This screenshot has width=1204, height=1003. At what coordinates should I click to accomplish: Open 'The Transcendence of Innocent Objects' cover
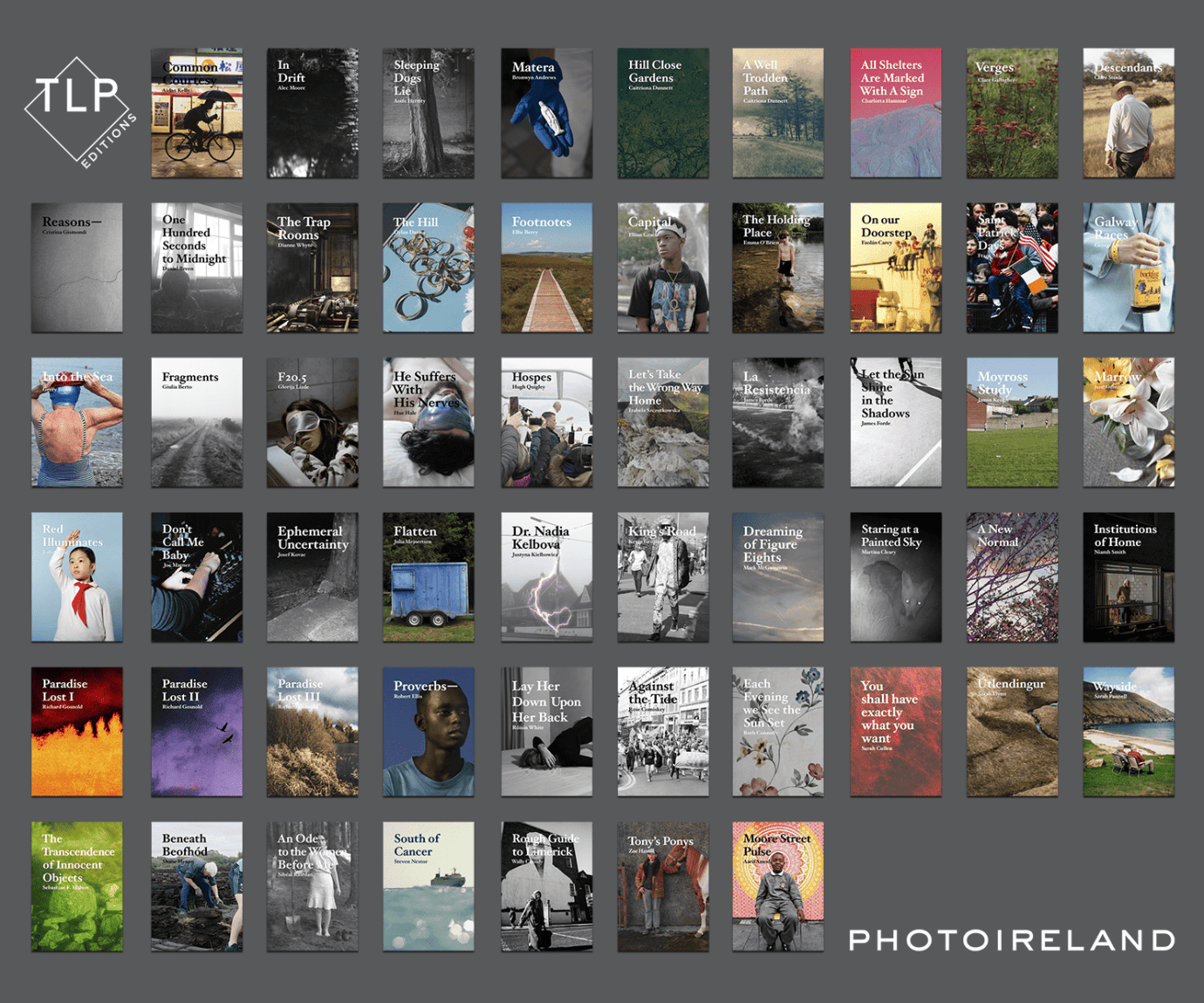[77, 885]
